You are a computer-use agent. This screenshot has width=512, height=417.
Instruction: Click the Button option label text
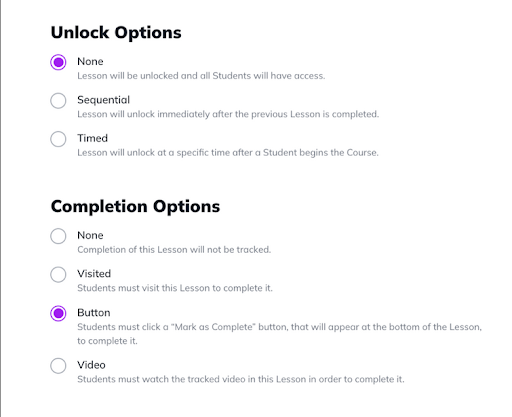[93, 313]
